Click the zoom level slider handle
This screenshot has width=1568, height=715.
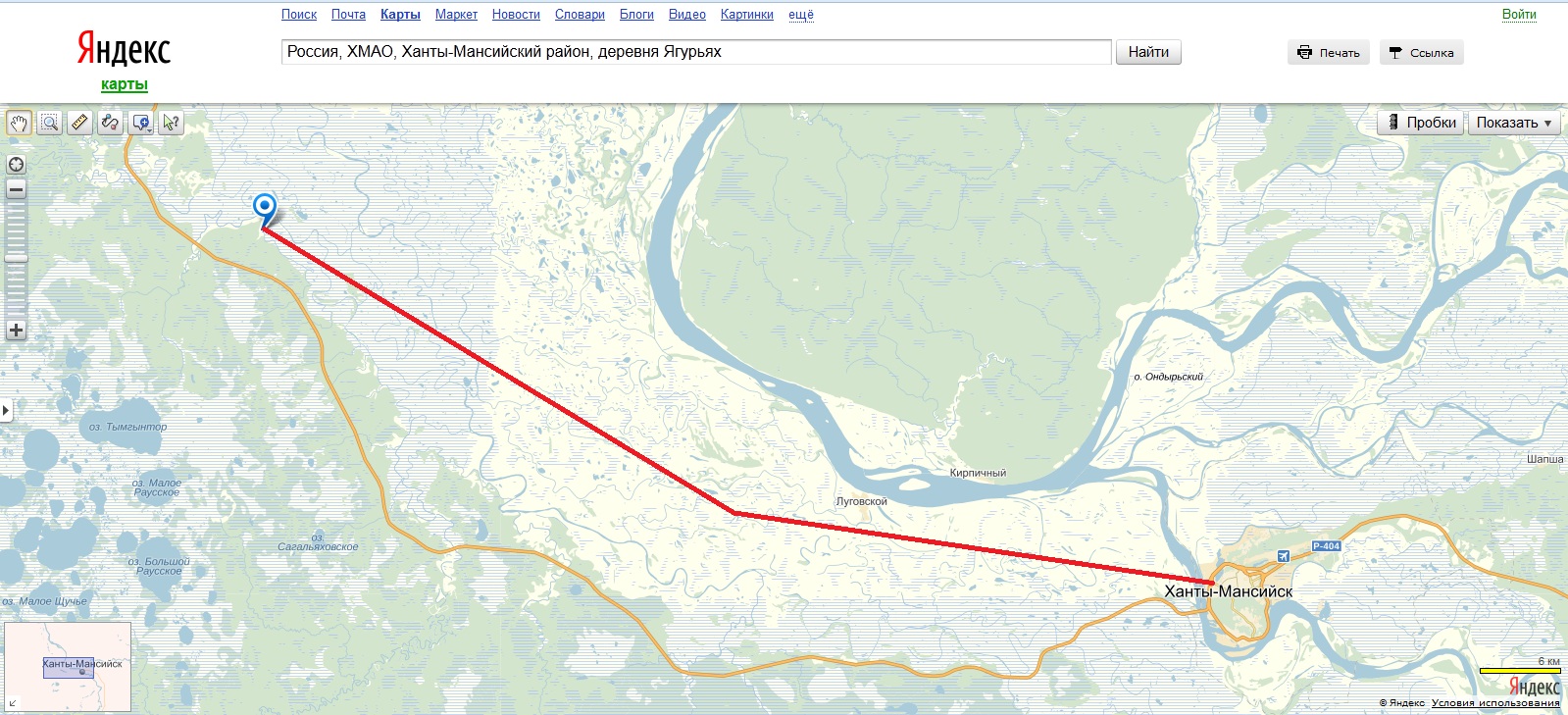coord(16,258)
